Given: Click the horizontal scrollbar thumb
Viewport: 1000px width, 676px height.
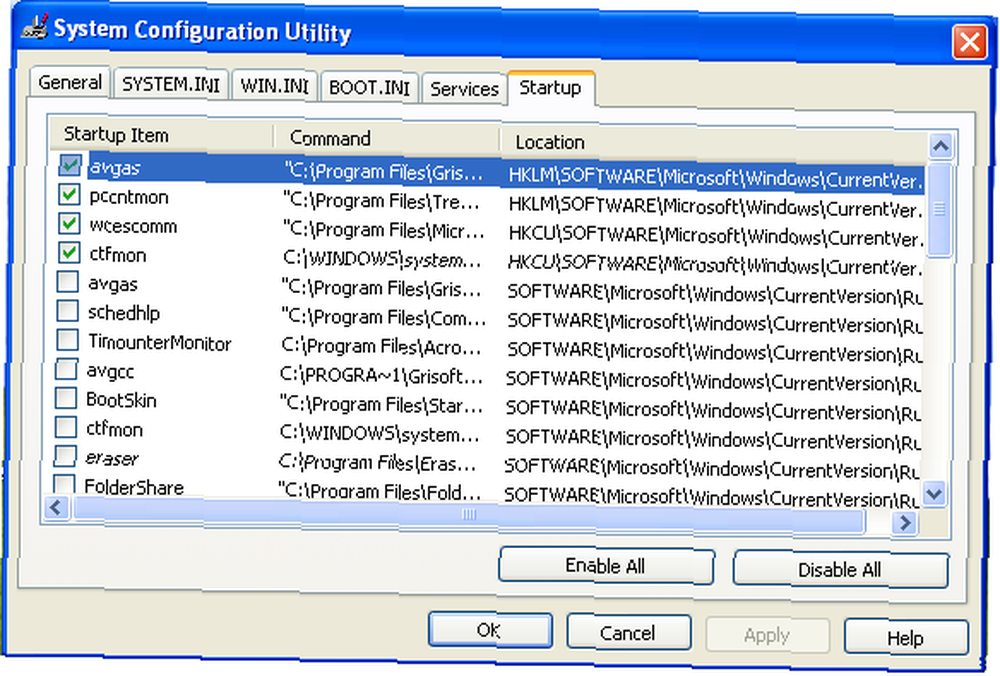Looking at the screenshot, I should point(469,514).
